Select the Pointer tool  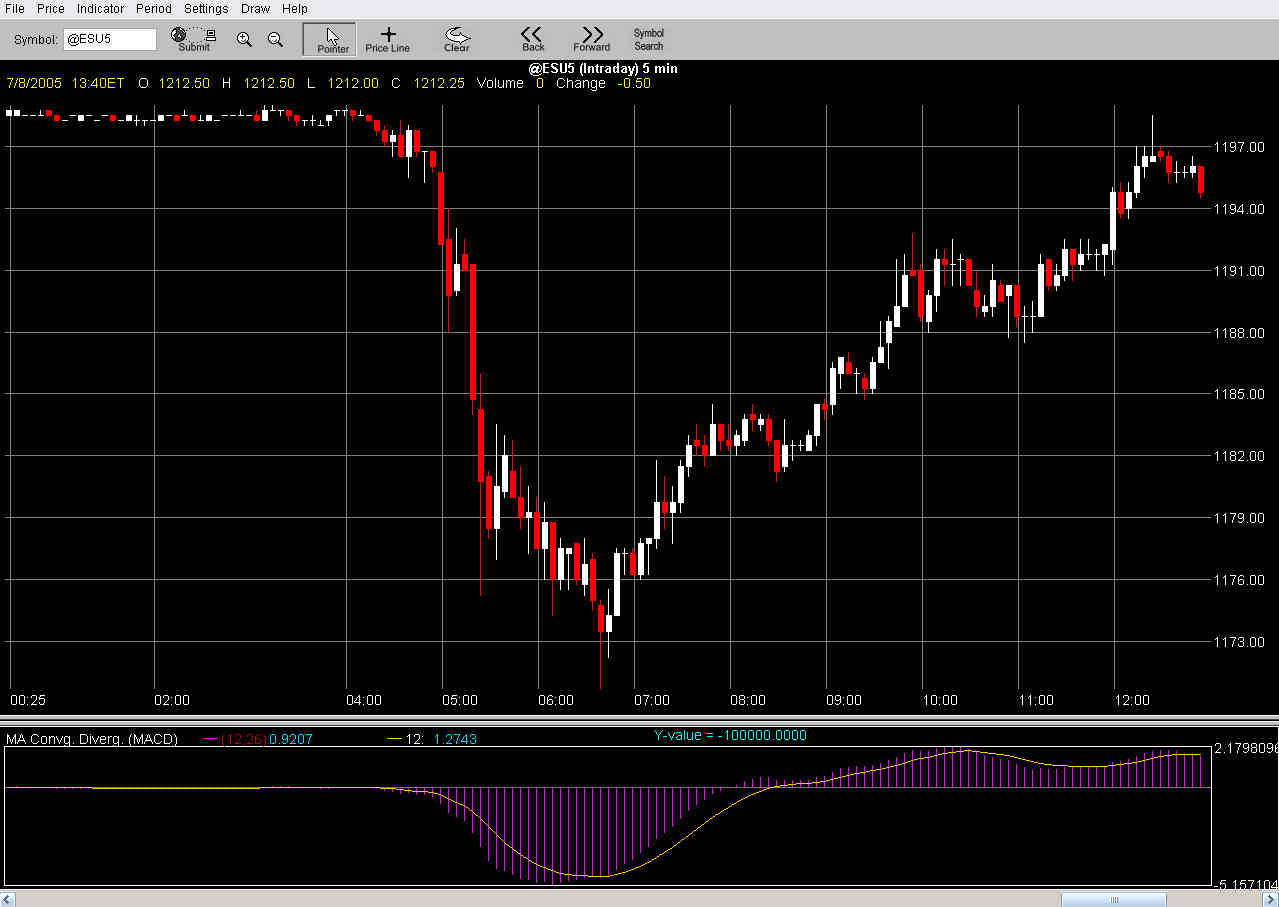(333, 40)
